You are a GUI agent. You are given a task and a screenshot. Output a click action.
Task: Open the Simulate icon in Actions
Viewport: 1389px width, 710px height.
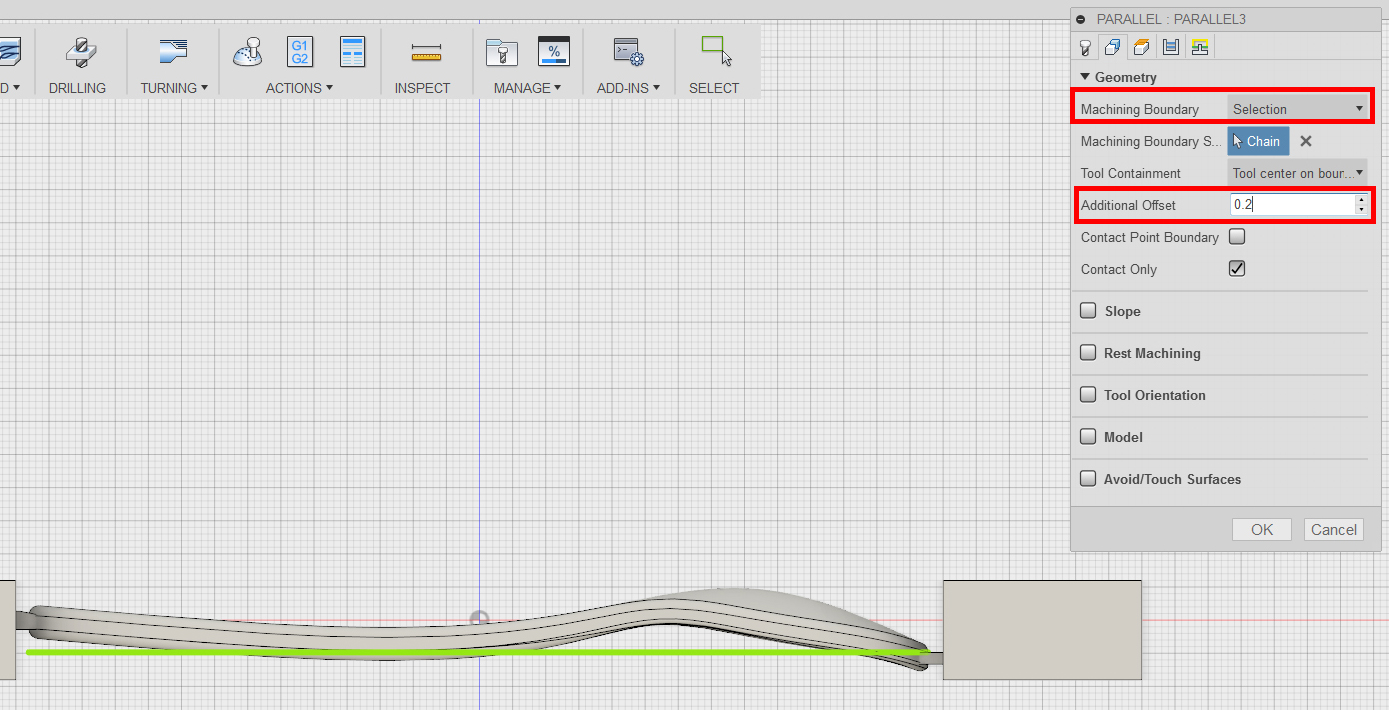click(x=247, y=52)
